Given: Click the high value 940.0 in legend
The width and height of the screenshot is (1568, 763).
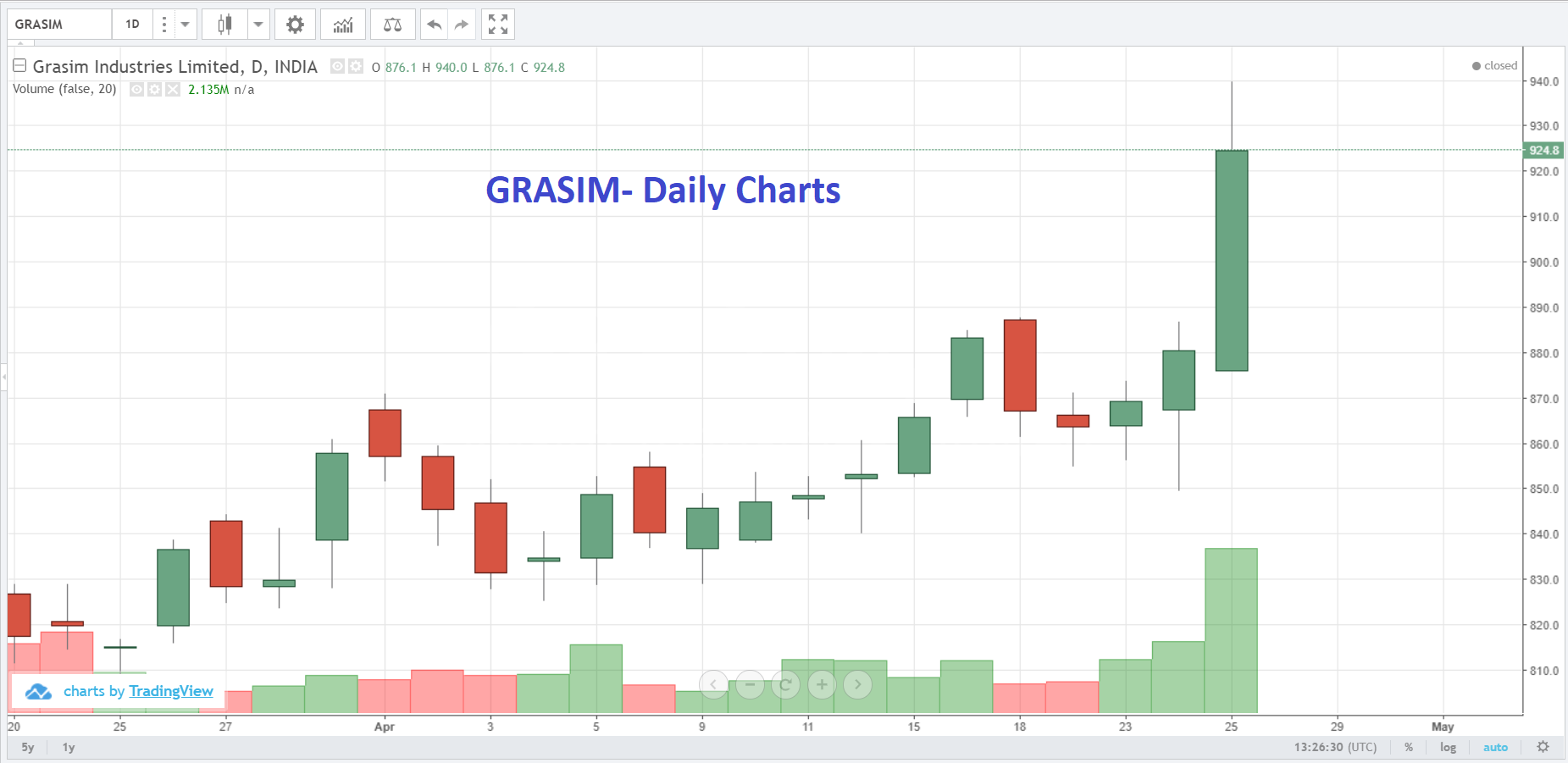Looking at the screenshot, I should pyautogui.click(x=452, y=68).
